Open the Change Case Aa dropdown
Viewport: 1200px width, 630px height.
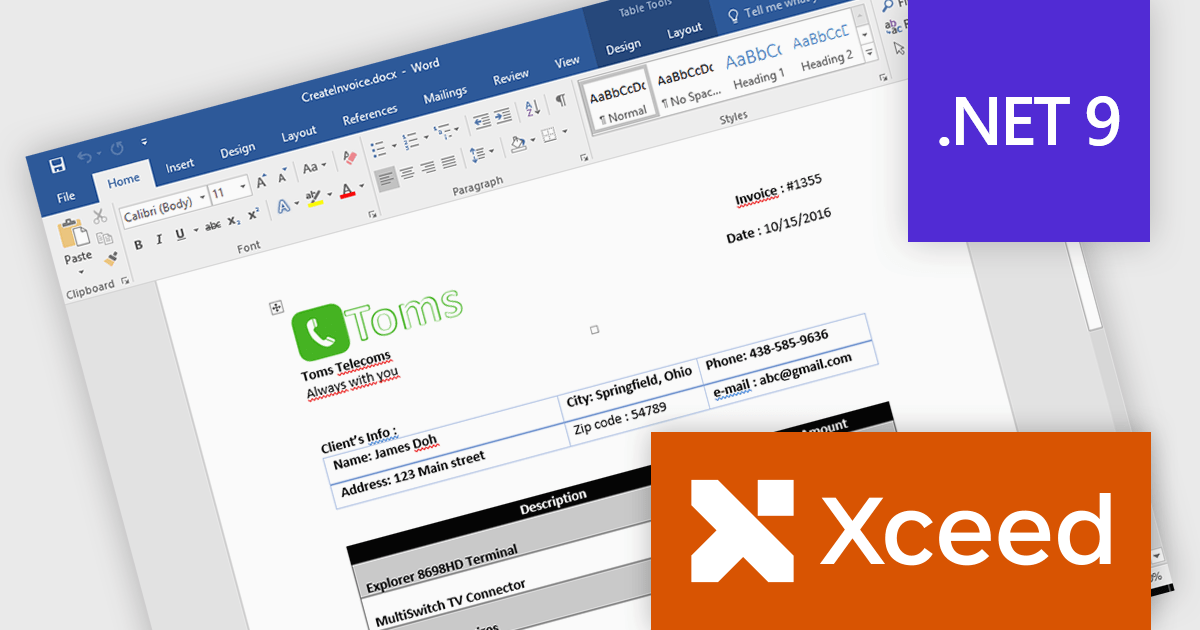[x=314, y=166]
